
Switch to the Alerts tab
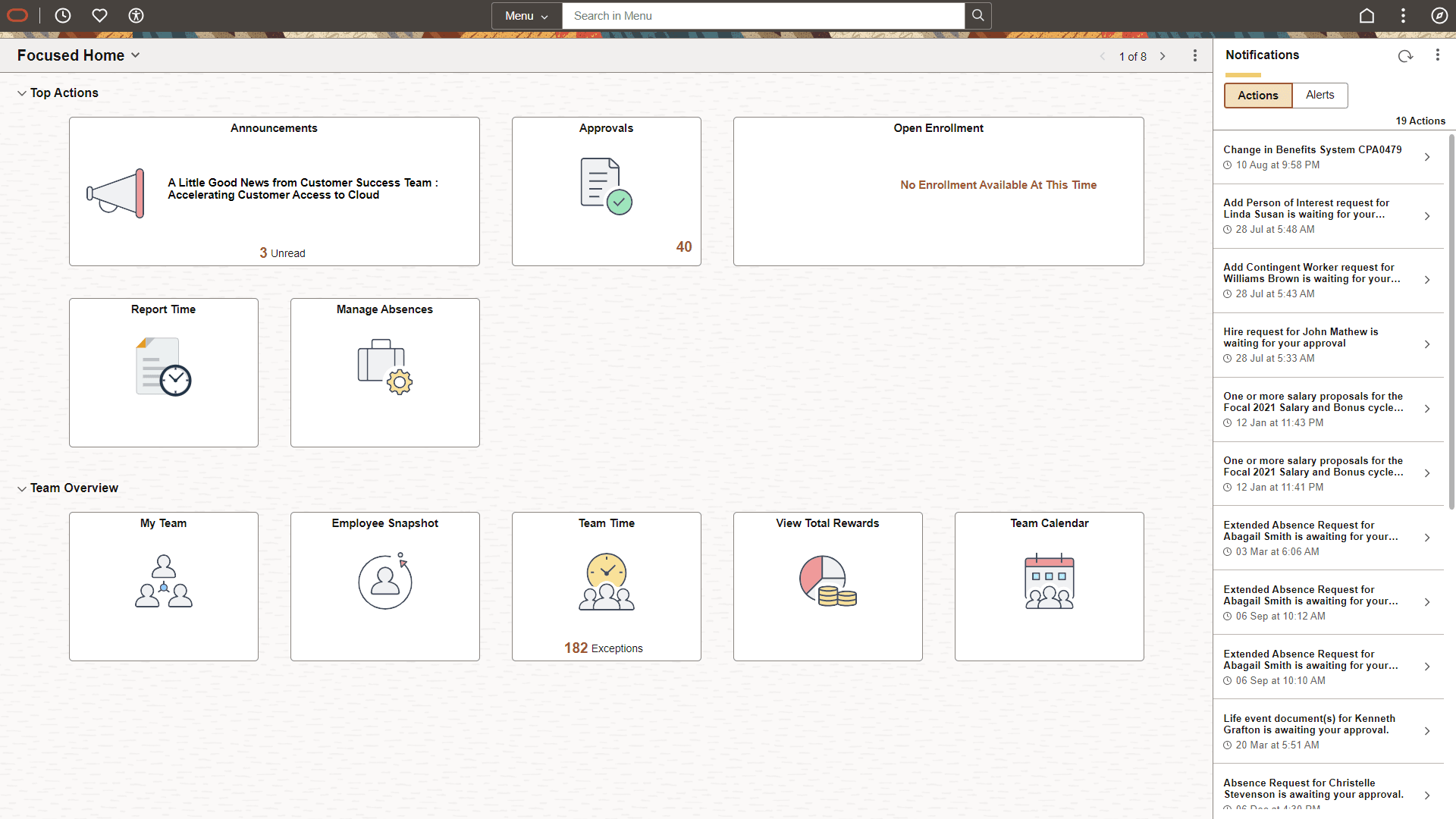click(1319, 95)
